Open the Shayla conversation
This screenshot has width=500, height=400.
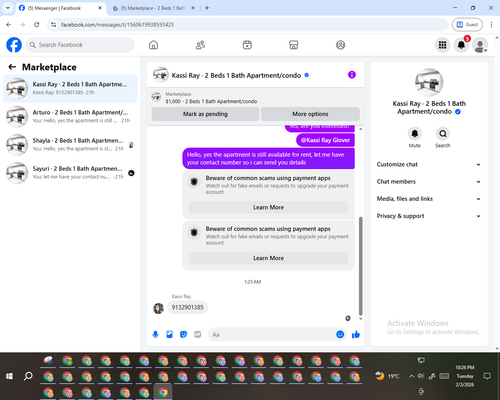tap(70, 145)
